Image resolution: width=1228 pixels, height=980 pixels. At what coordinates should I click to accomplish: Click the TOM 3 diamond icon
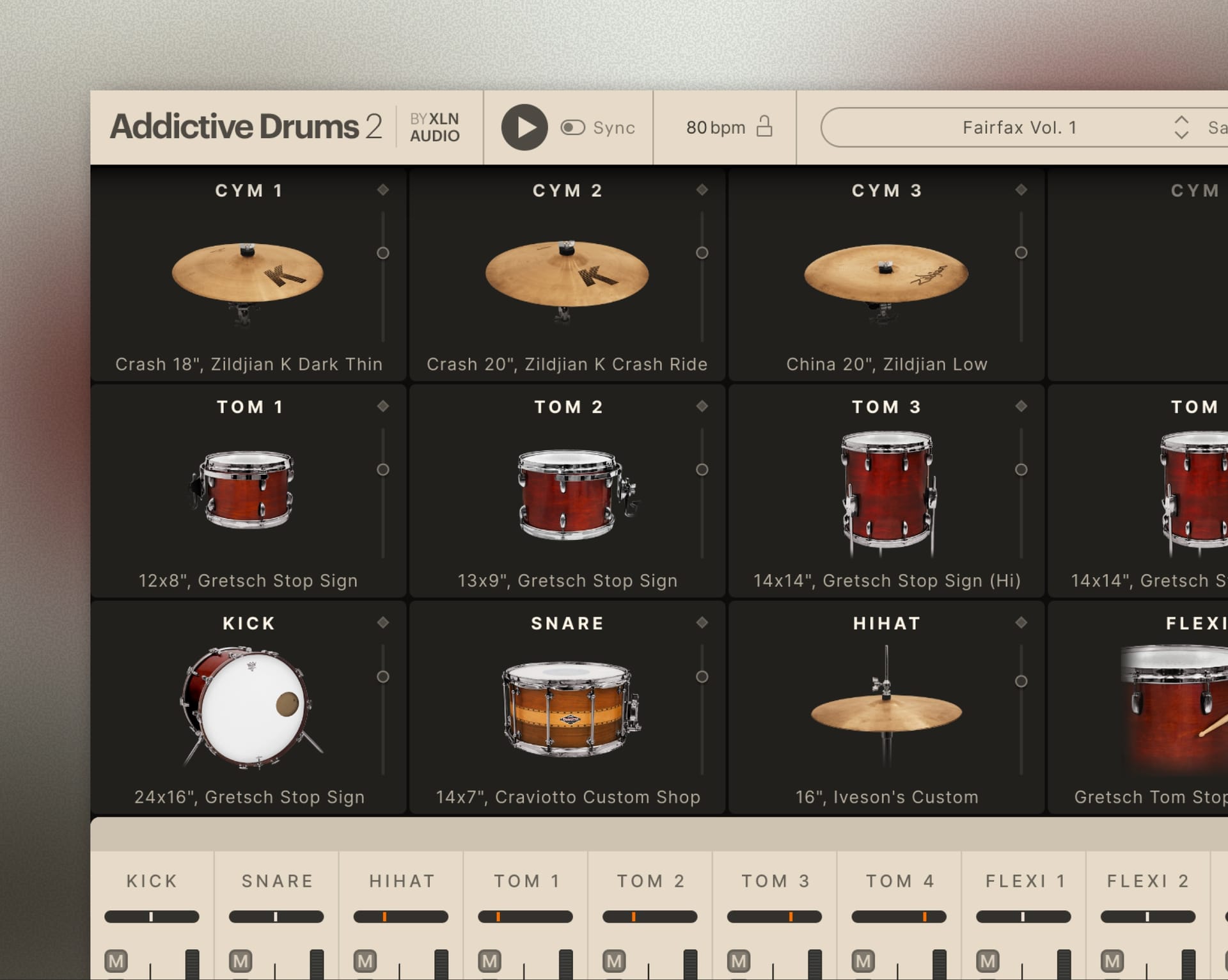coord(1021,406)
